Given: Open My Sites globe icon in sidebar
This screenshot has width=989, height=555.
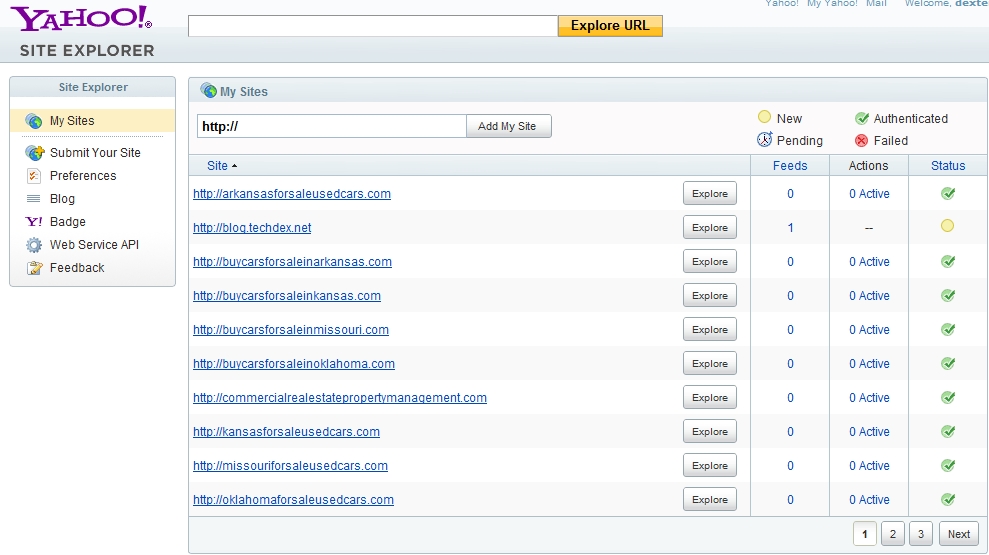Looking at the screenshot, I should (33, 120).
